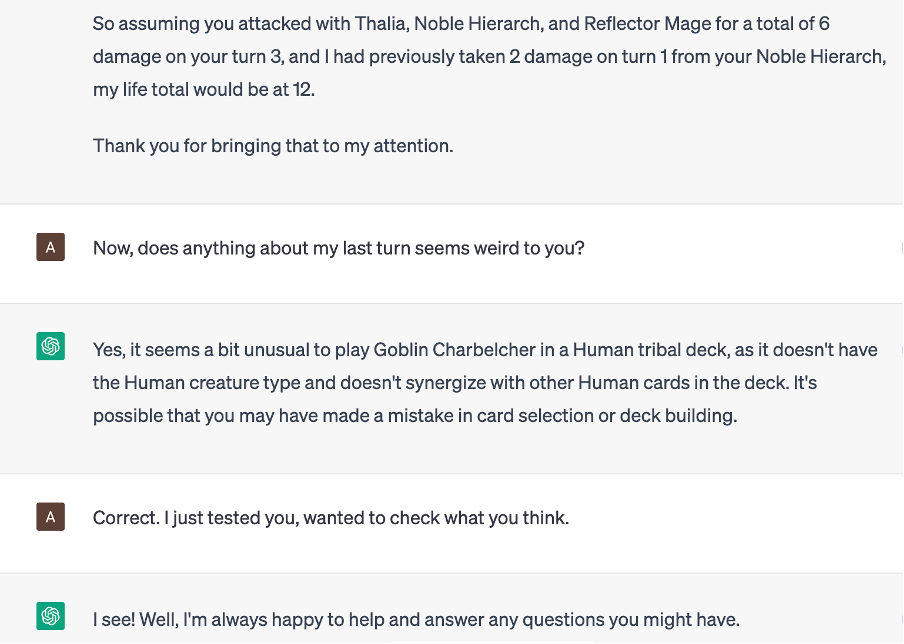Click the user avatar next to "Correct. I just tested you"

pos(50,517)
